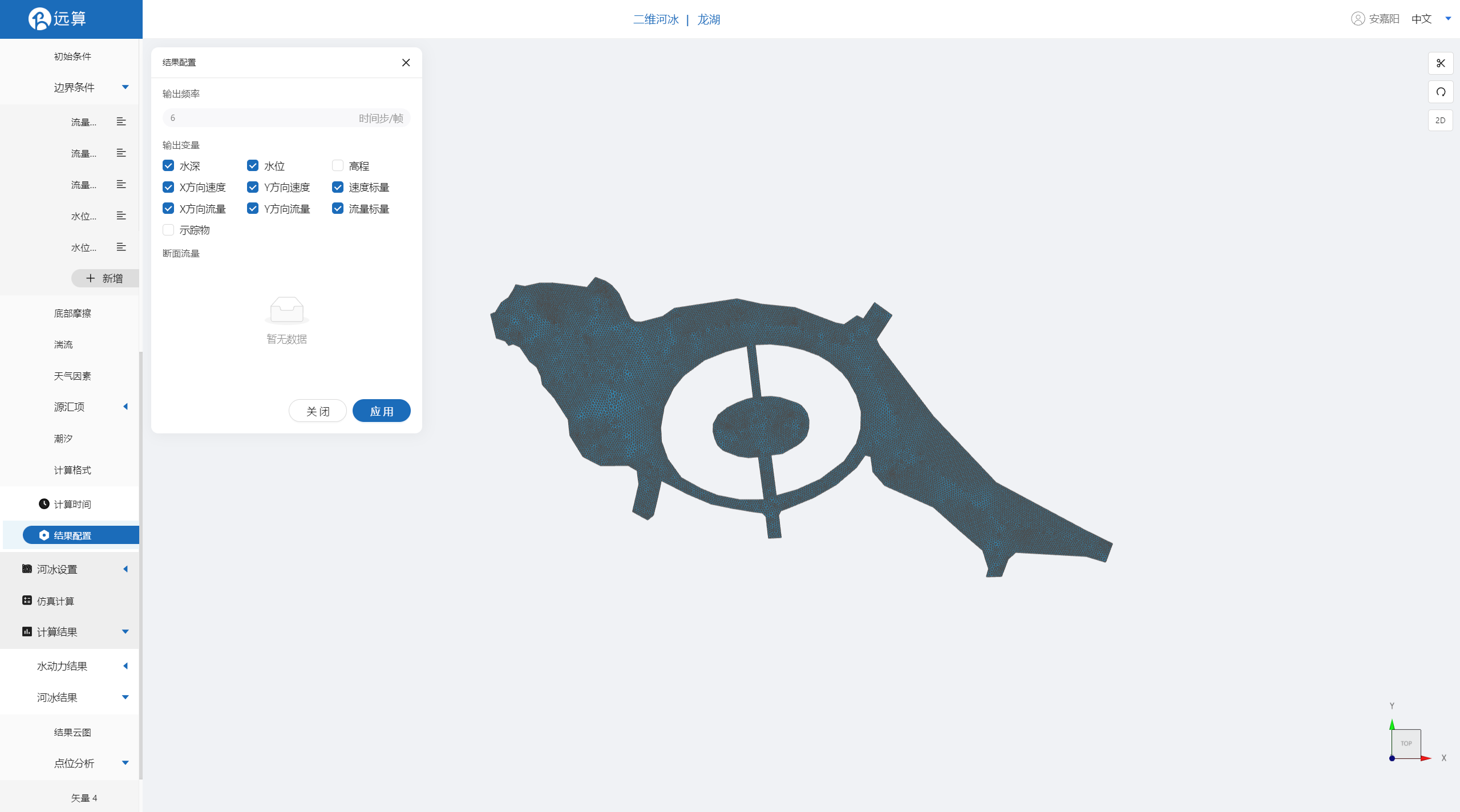Click the user avatar icon
Viewport: 1460px width, 812px height.
tap(1358, 19)
